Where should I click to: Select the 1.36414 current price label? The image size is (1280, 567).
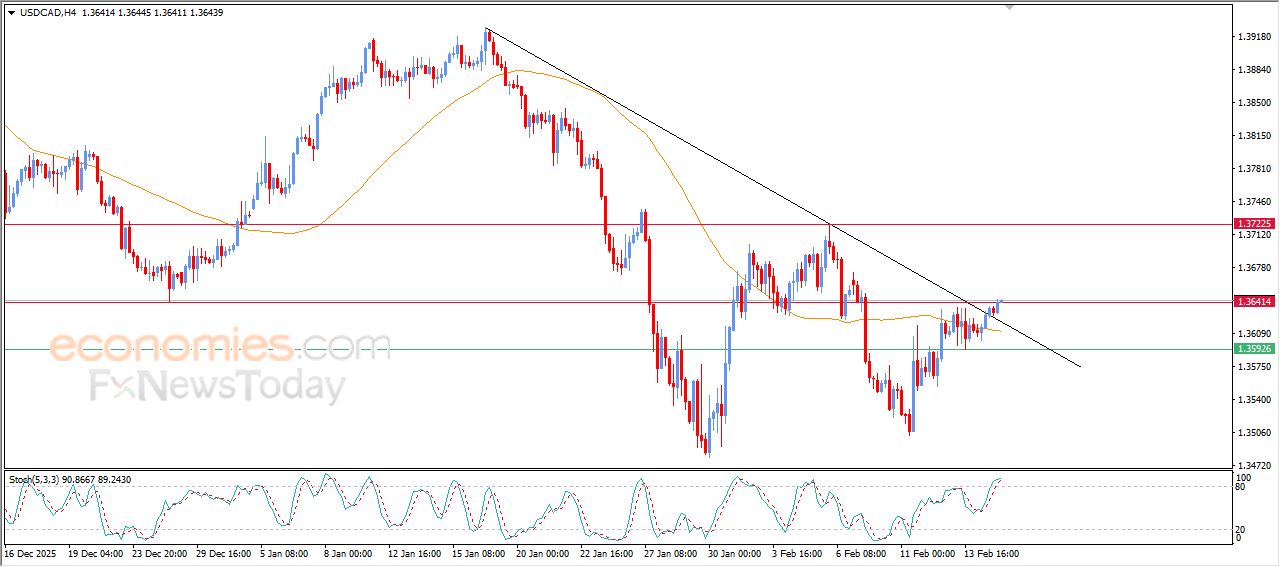point(1253,301)
